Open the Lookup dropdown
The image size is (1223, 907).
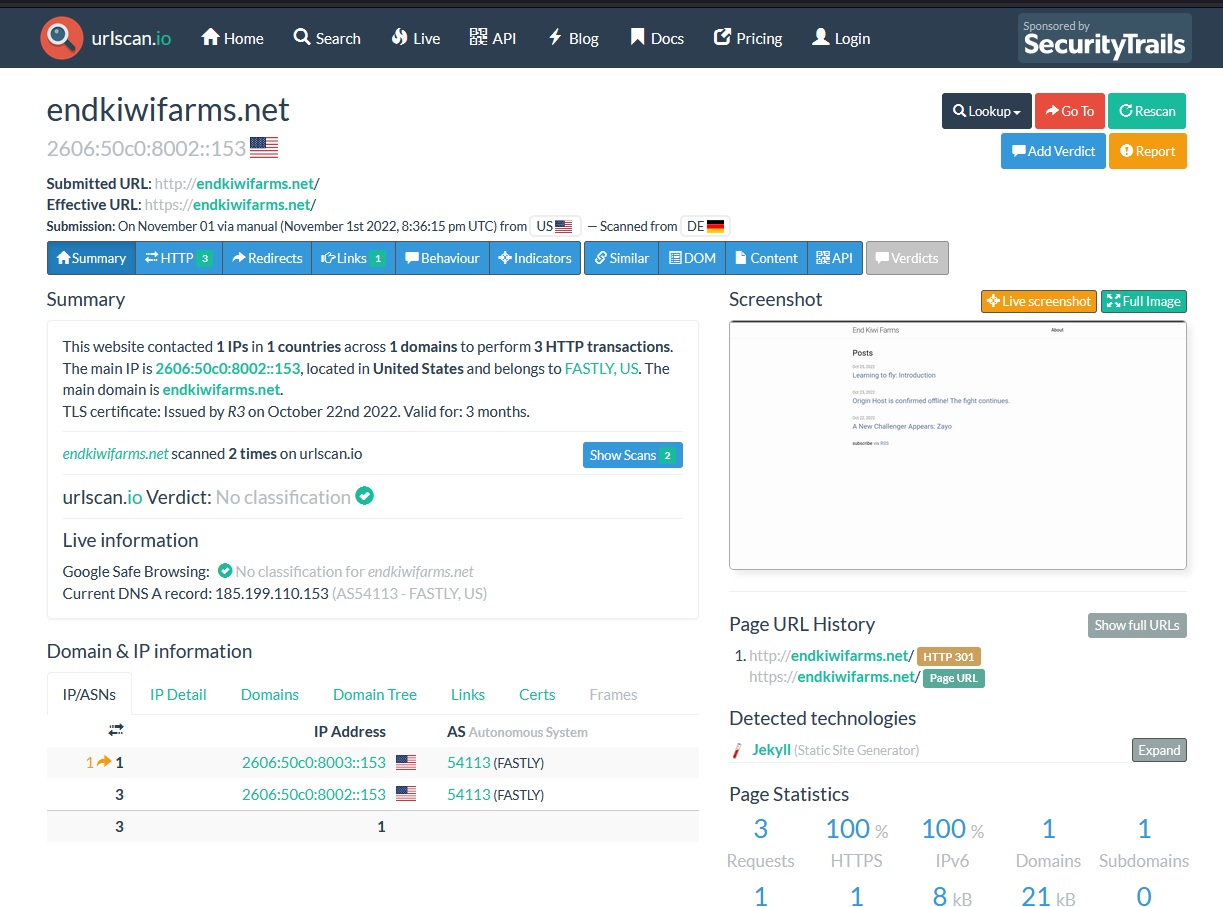(986, 111)
